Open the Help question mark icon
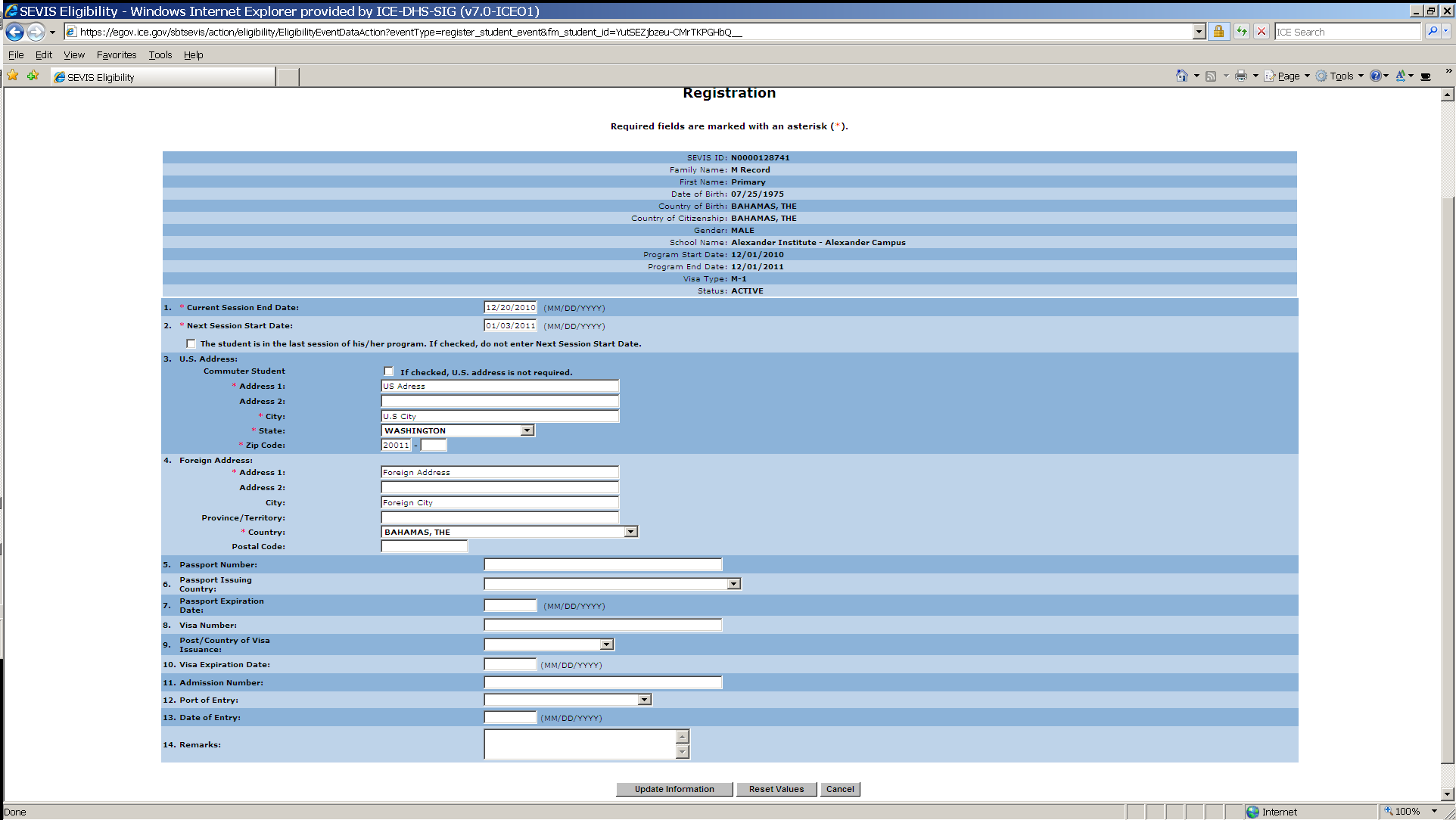1456x820 pixels. point(1375,76)
